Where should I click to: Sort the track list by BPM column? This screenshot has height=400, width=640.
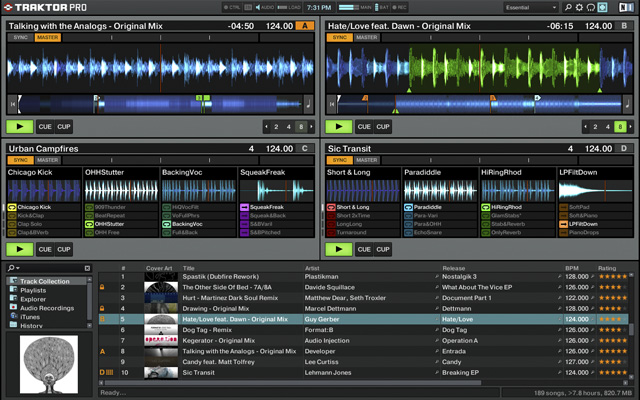[572, 268]
